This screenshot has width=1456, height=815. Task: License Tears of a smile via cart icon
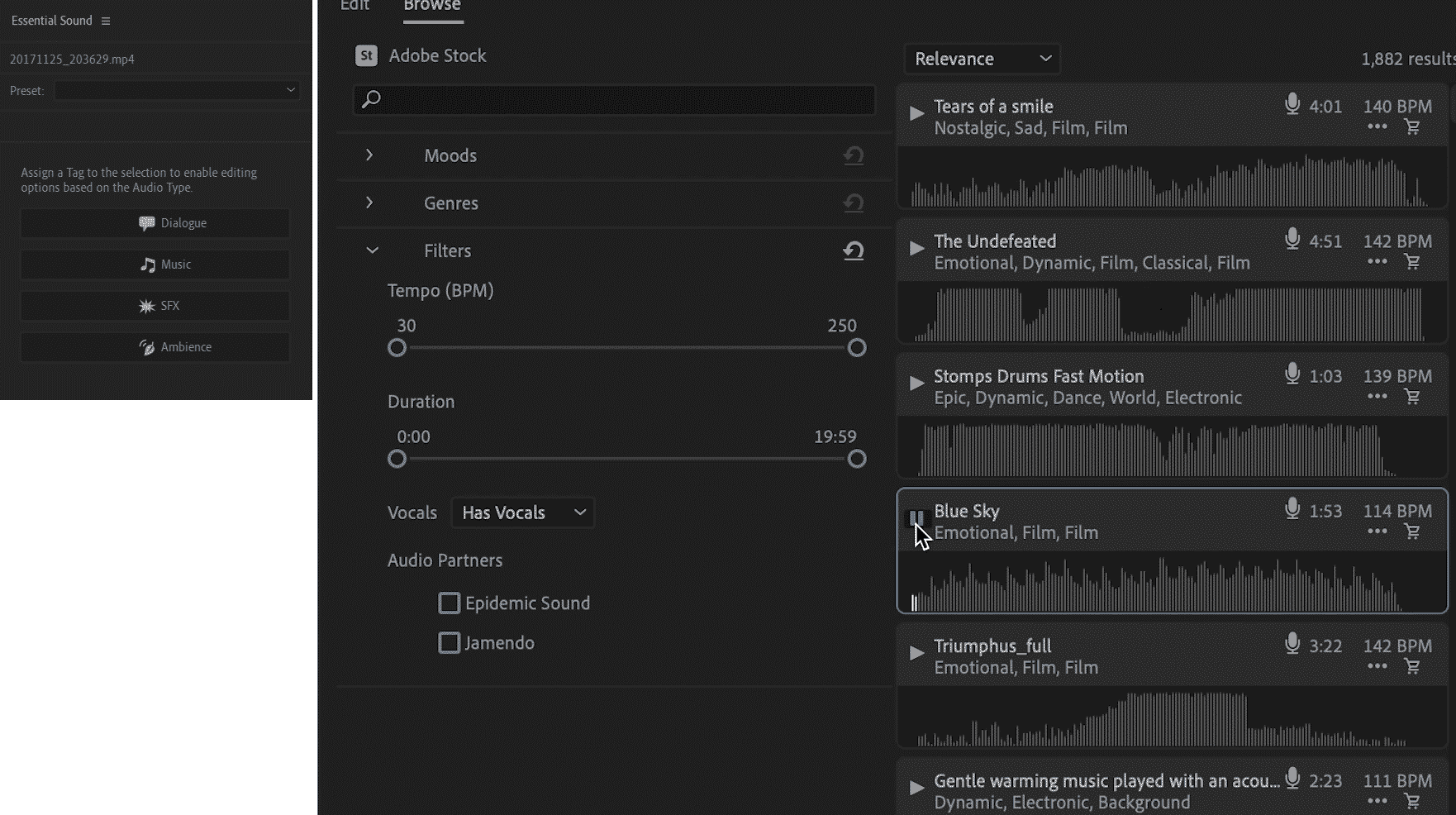click(1412, 127)
